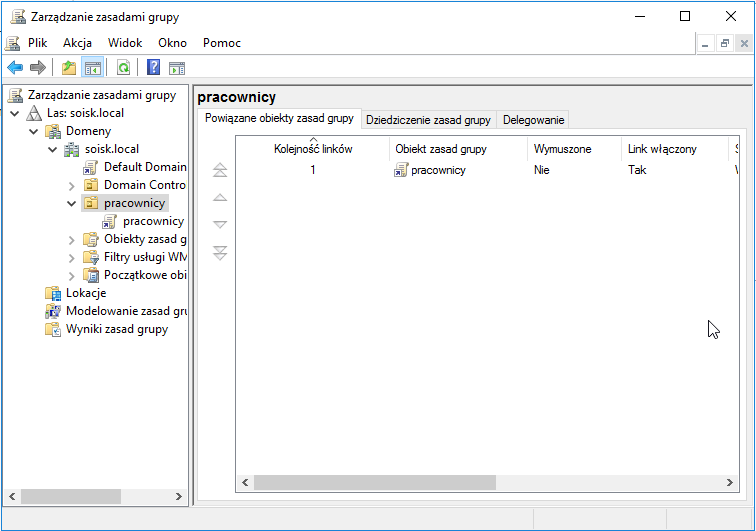Click right arrow of list horizontal scrollbar

730,482
